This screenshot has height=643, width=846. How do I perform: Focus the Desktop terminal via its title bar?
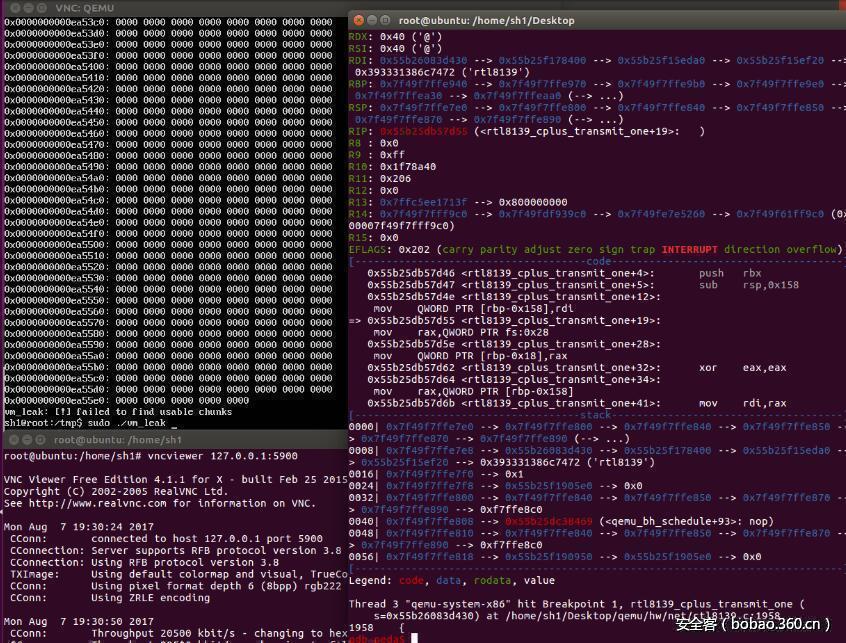click(600, 20)
